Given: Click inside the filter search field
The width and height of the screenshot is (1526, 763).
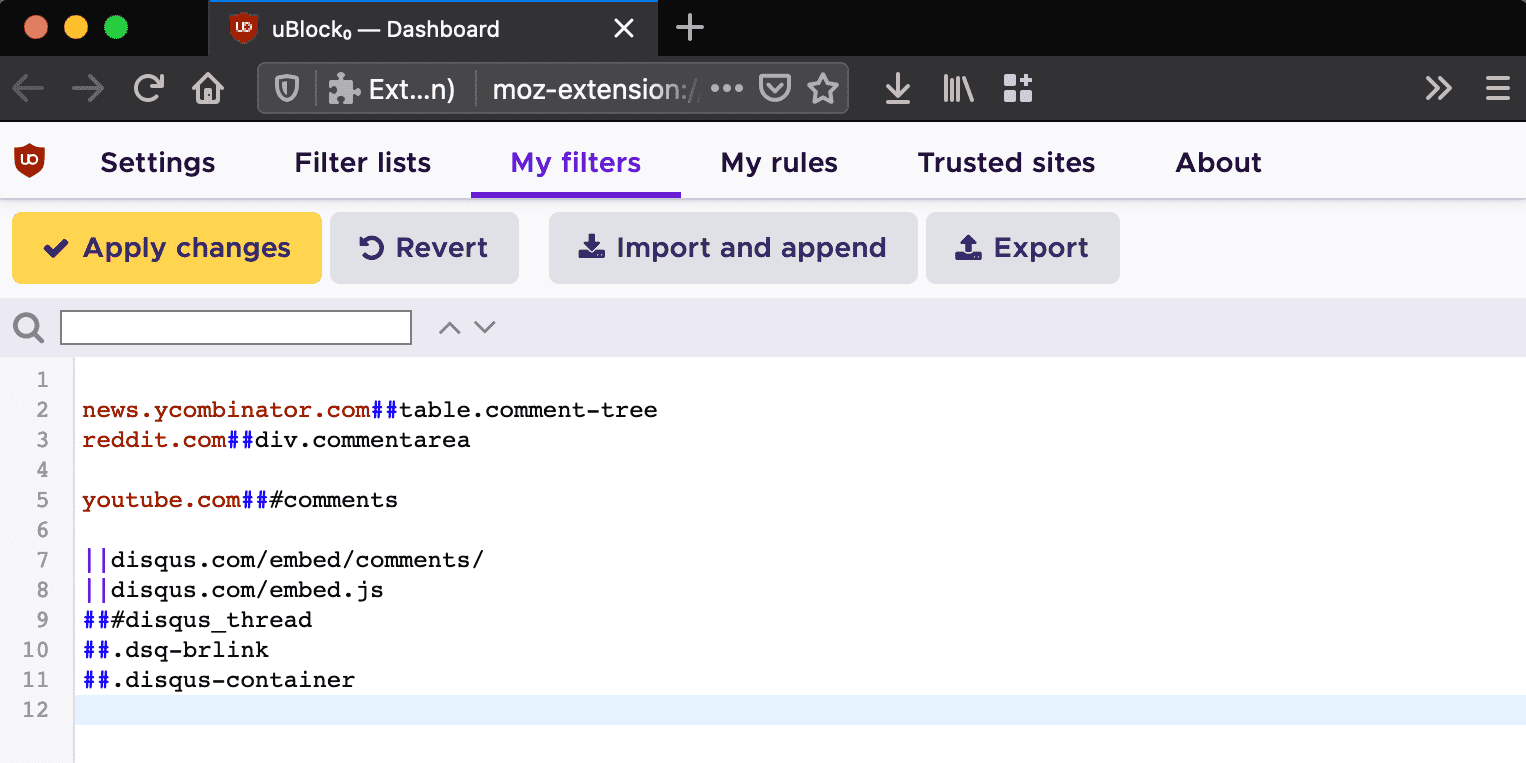Looking at the screenshot, I should 235,327.
